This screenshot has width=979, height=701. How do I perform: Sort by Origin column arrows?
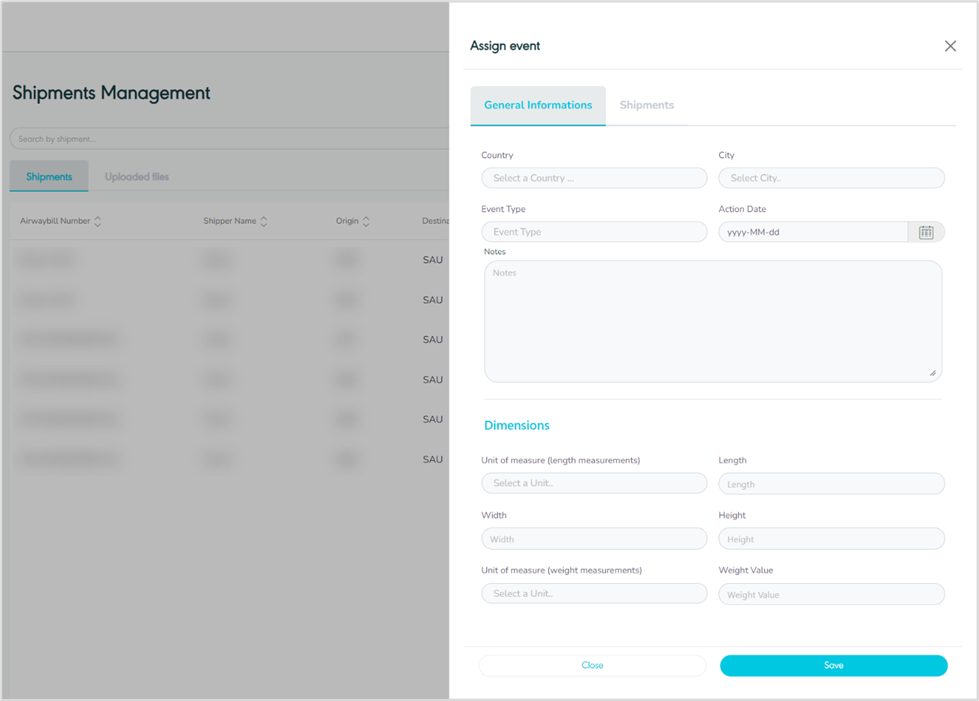pos(366,221)
